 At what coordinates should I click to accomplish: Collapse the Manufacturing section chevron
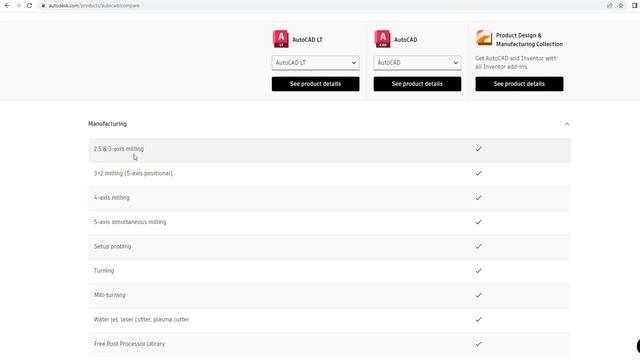pyautogui.click(x=567, y=124)
